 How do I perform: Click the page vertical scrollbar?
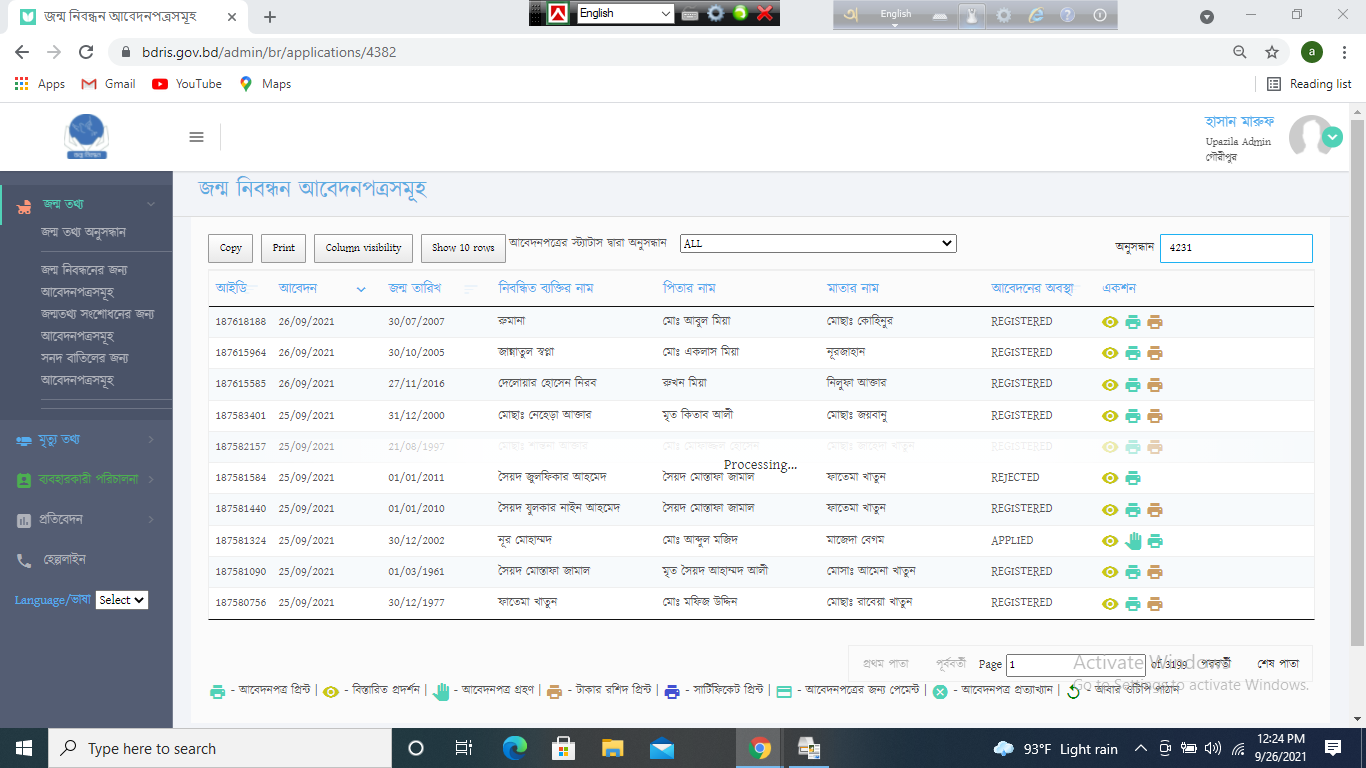[1357, 400]
